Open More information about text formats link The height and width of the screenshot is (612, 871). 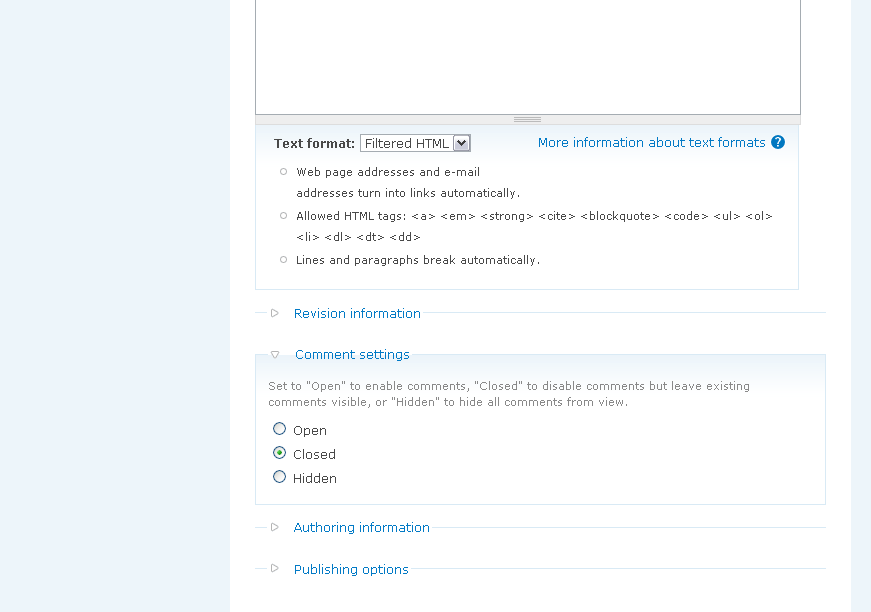651,143
